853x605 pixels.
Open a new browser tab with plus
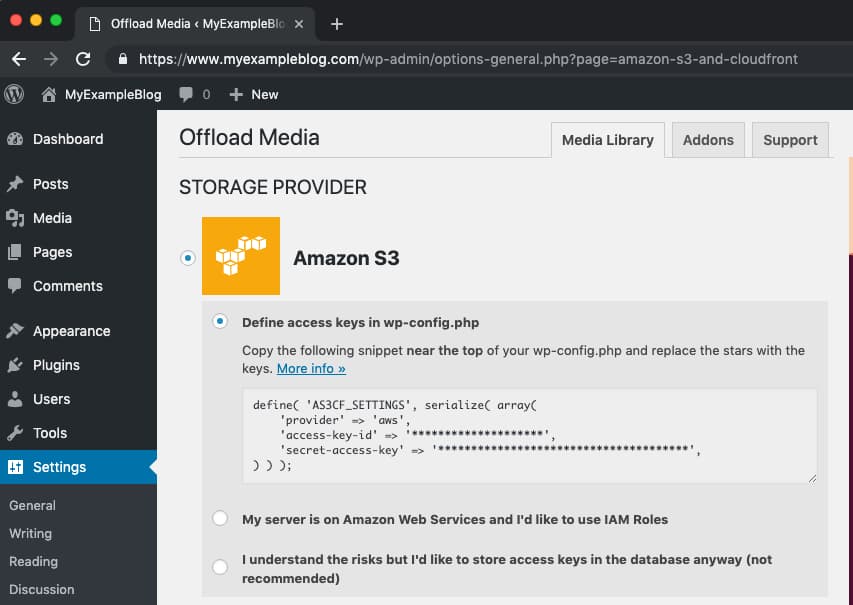click(337, 24)
